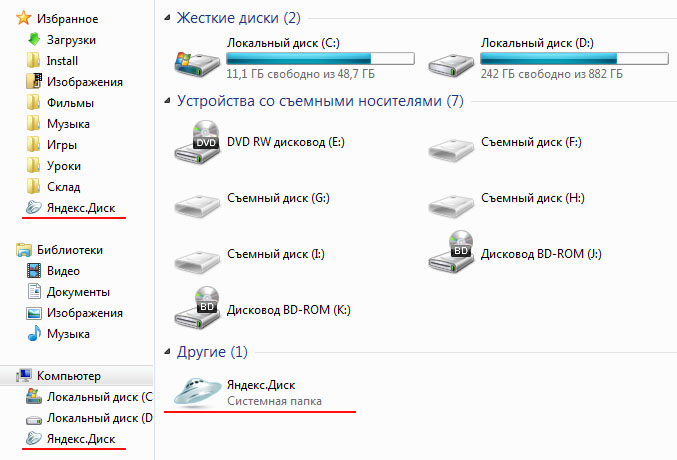Collapse the Жесткие диски group arrow
677x460 pixels.
pos(168,19)
